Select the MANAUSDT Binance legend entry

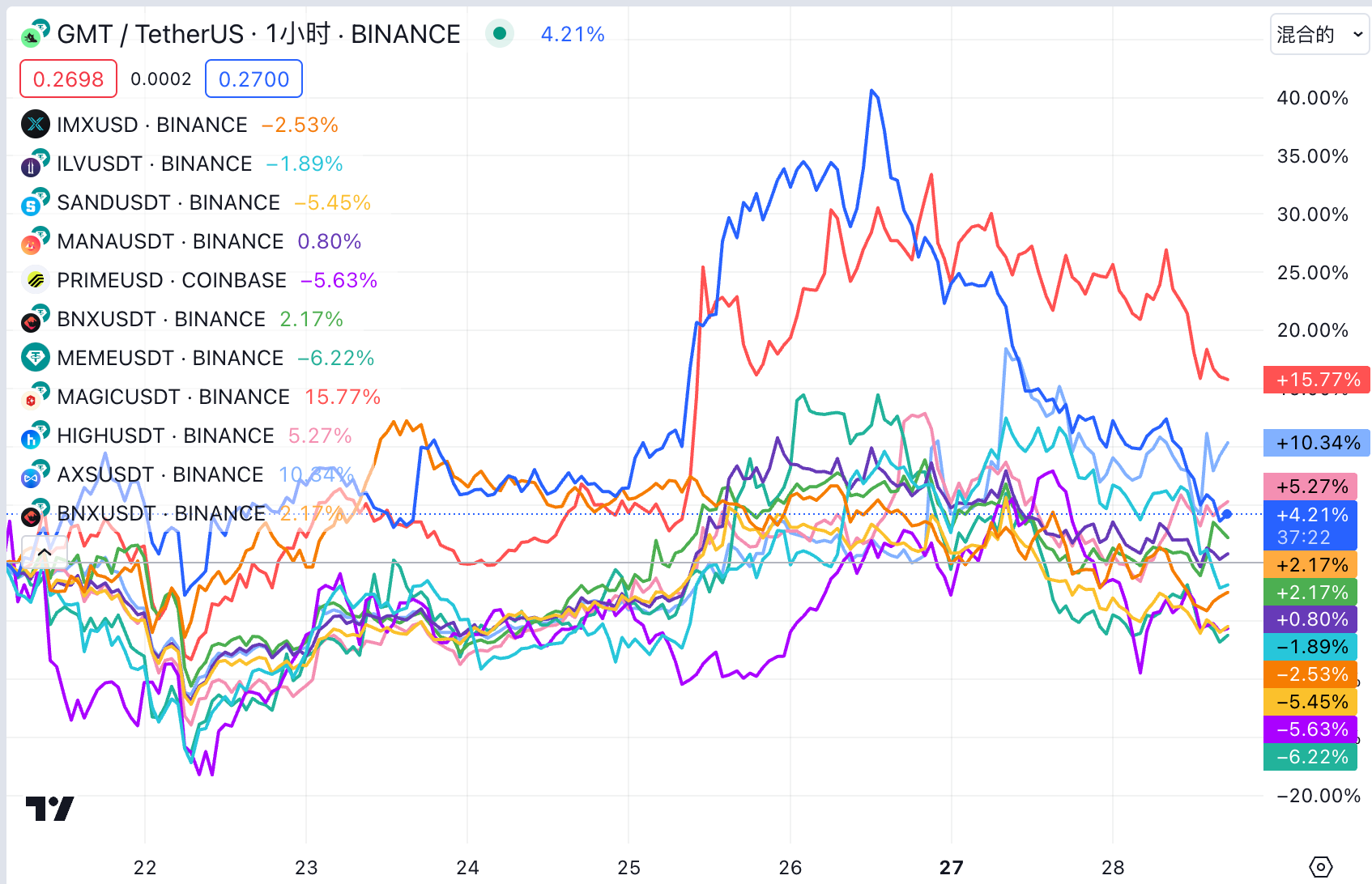pyautogui.click(x=170, y=241)
